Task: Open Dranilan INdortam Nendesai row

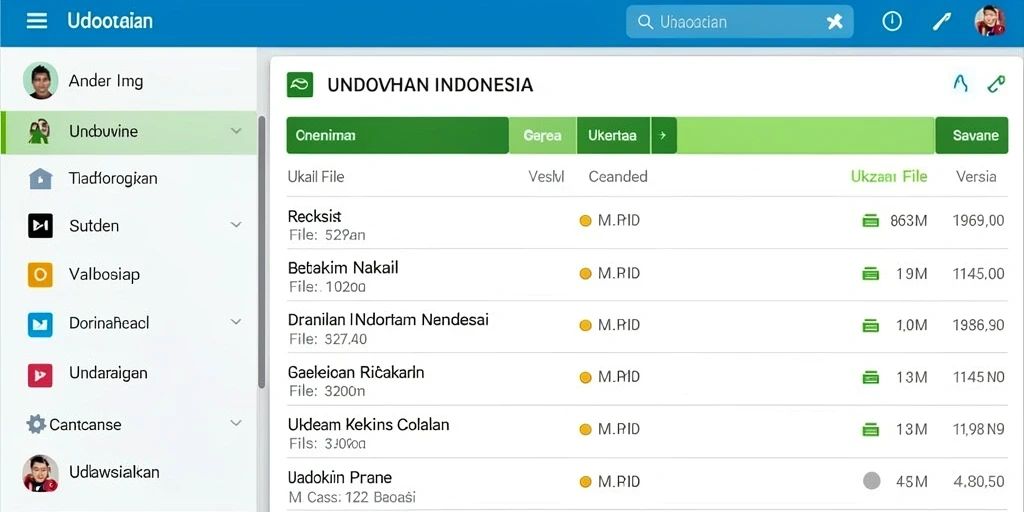Action: coord(647,327)
